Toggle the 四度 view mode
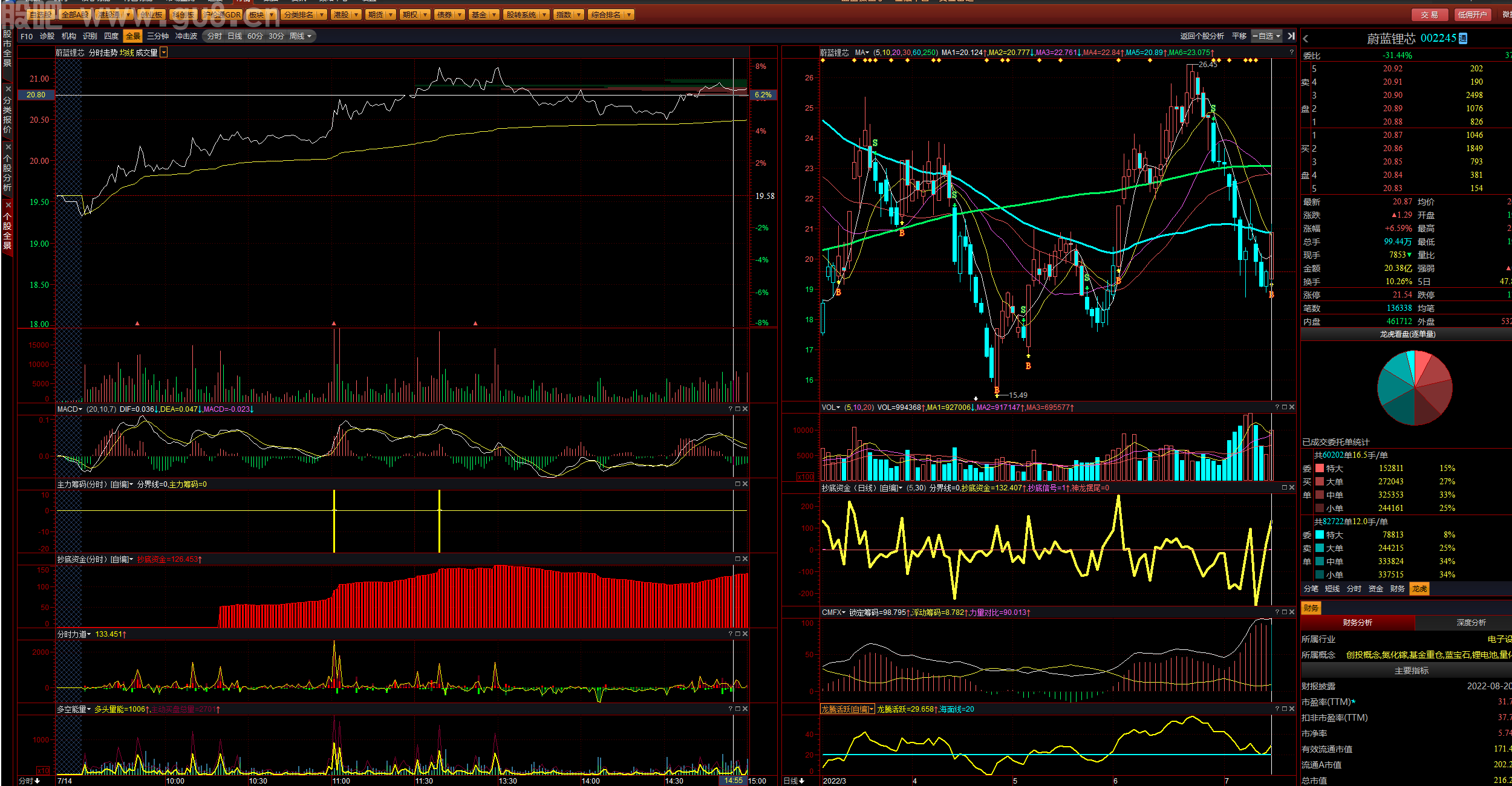 (111, 36)
